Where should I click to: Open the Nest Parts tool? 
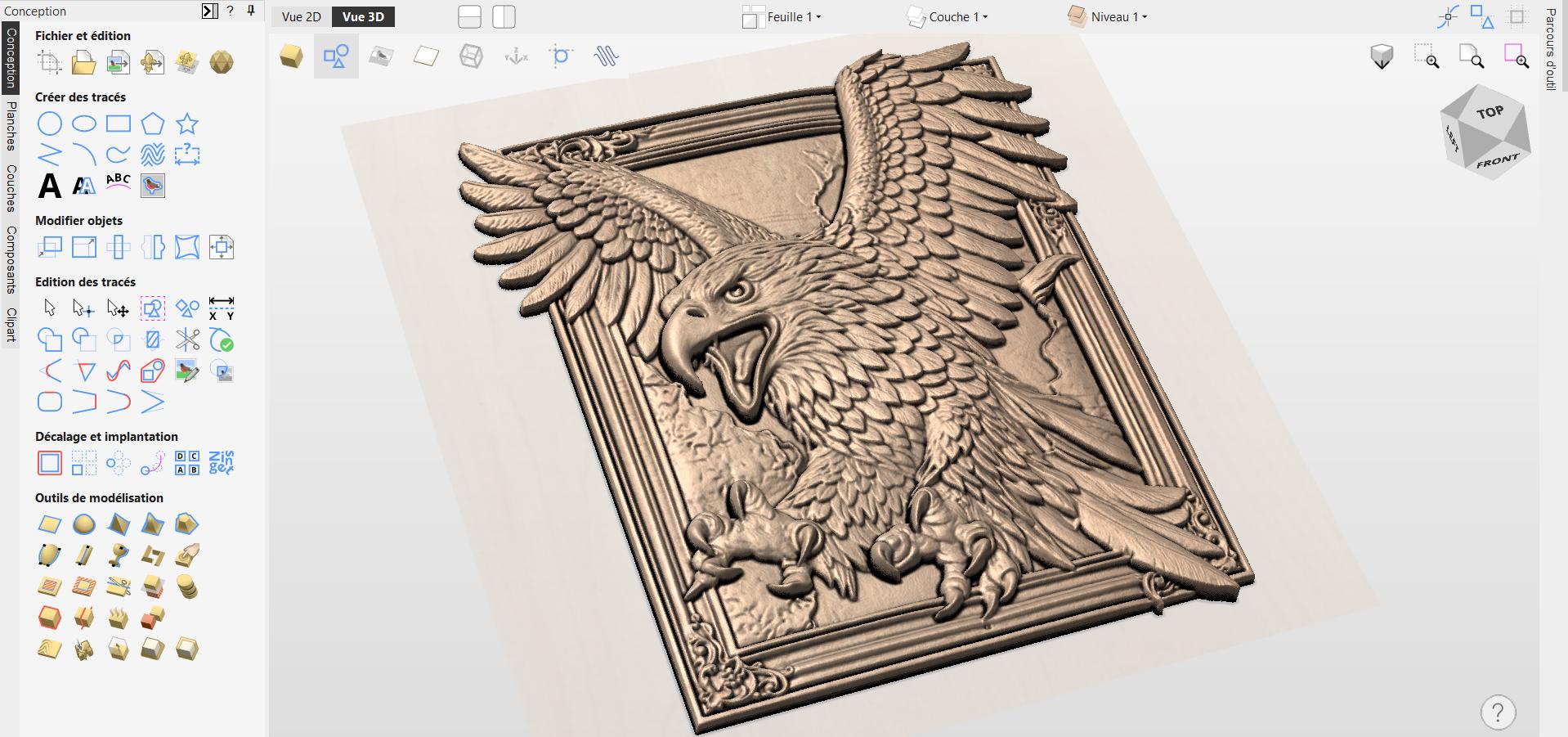(222, 463)
